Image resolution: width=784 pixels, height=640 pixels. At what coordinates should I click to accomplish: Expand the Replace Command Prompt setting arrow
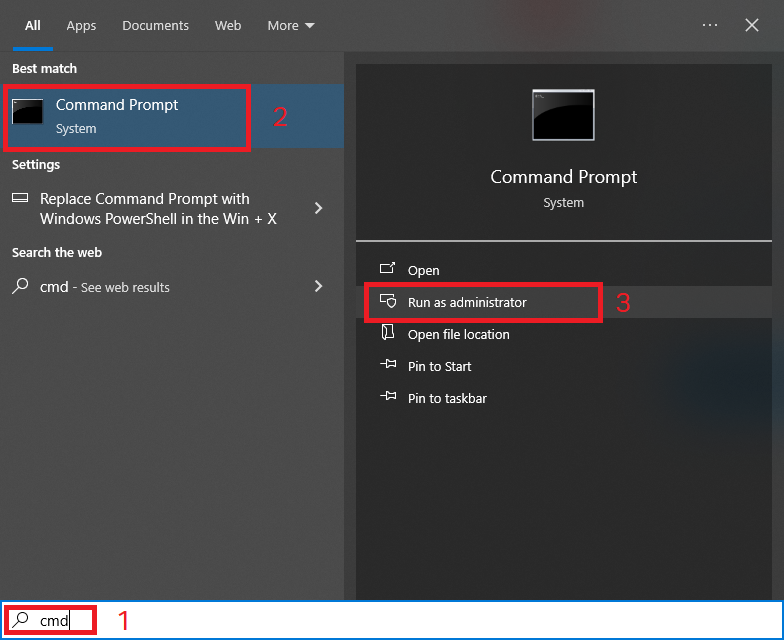point(318,208)
